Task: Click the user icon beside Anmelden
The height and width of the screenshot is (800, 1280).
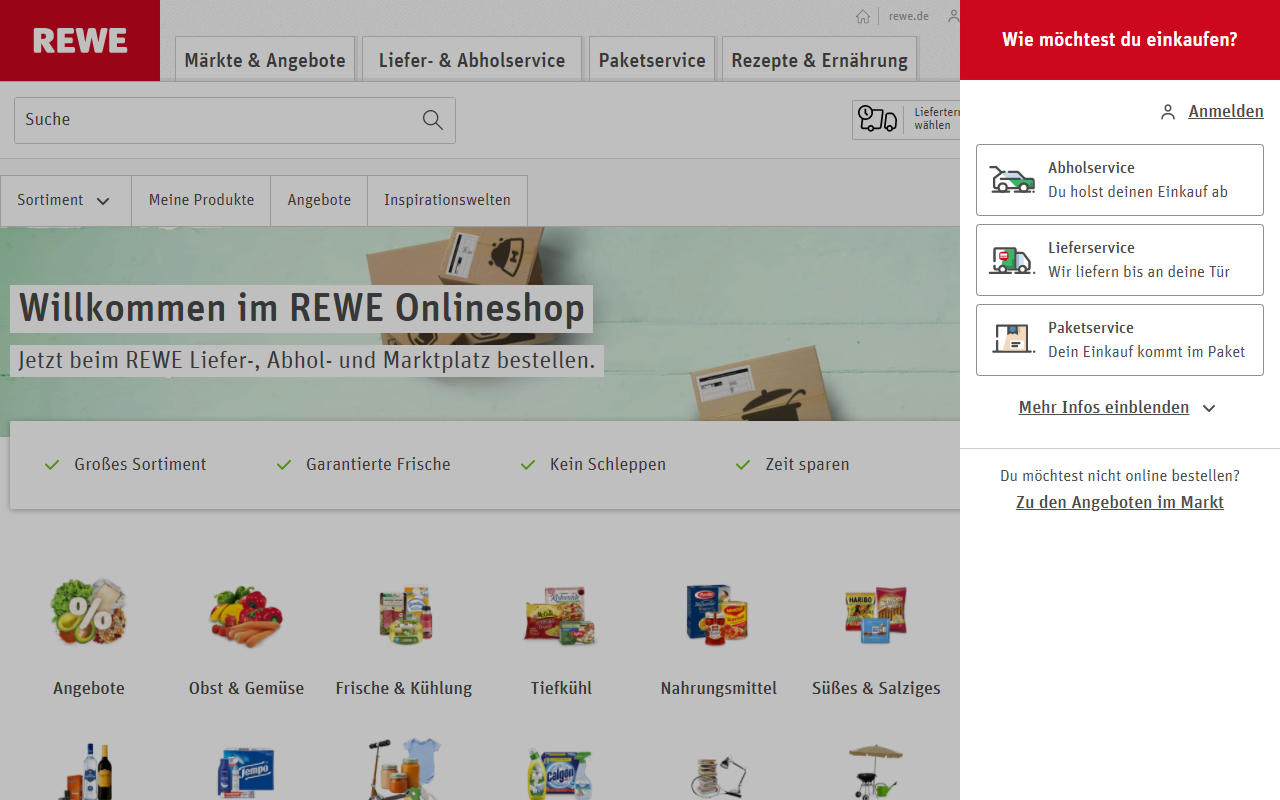Action: tap(1168, 112)
